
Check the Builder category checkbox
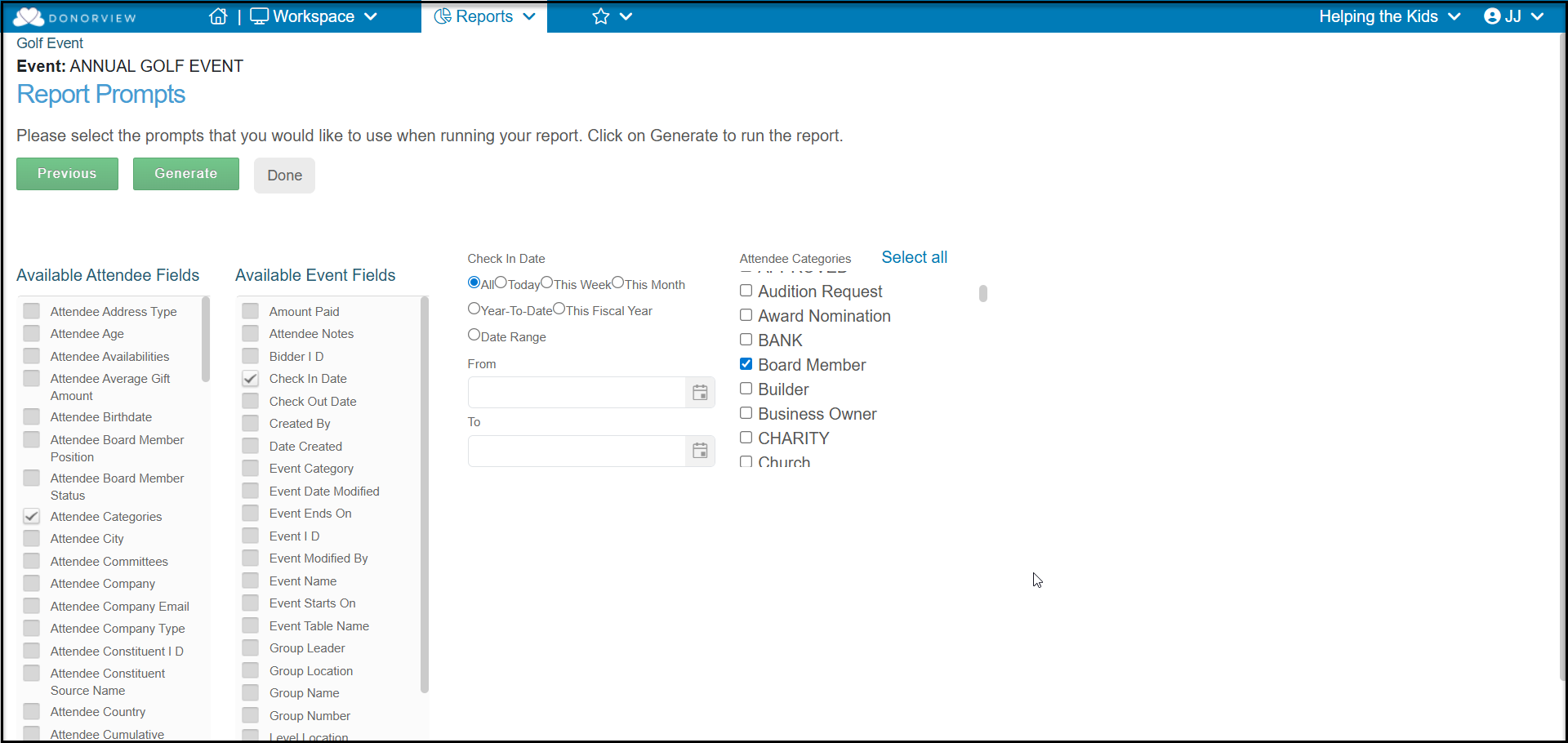746,389
